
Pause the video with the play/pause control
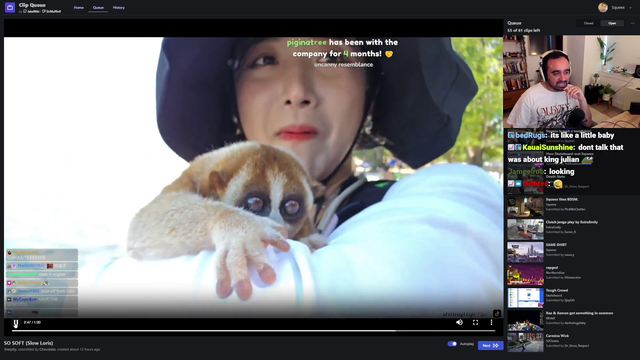click(16, 323)
